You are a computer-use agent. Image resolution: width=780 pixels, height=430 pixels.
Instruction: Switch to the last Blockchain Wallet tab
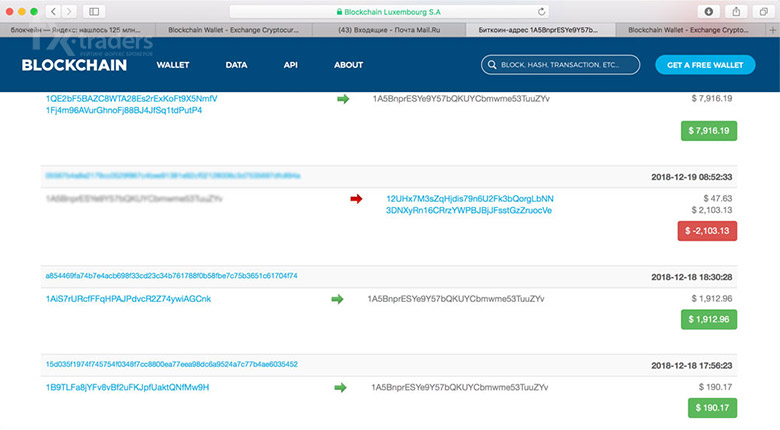pyautogui.click(x=691, y=30)
